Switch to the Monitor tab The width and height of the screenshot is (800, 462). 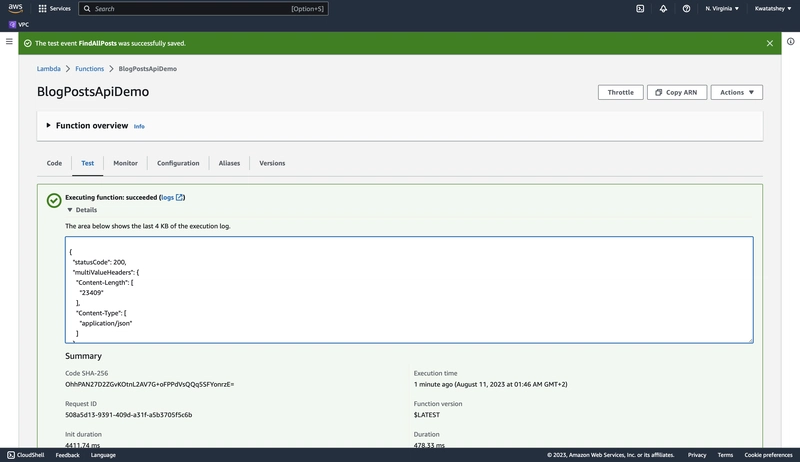(125, 163)
